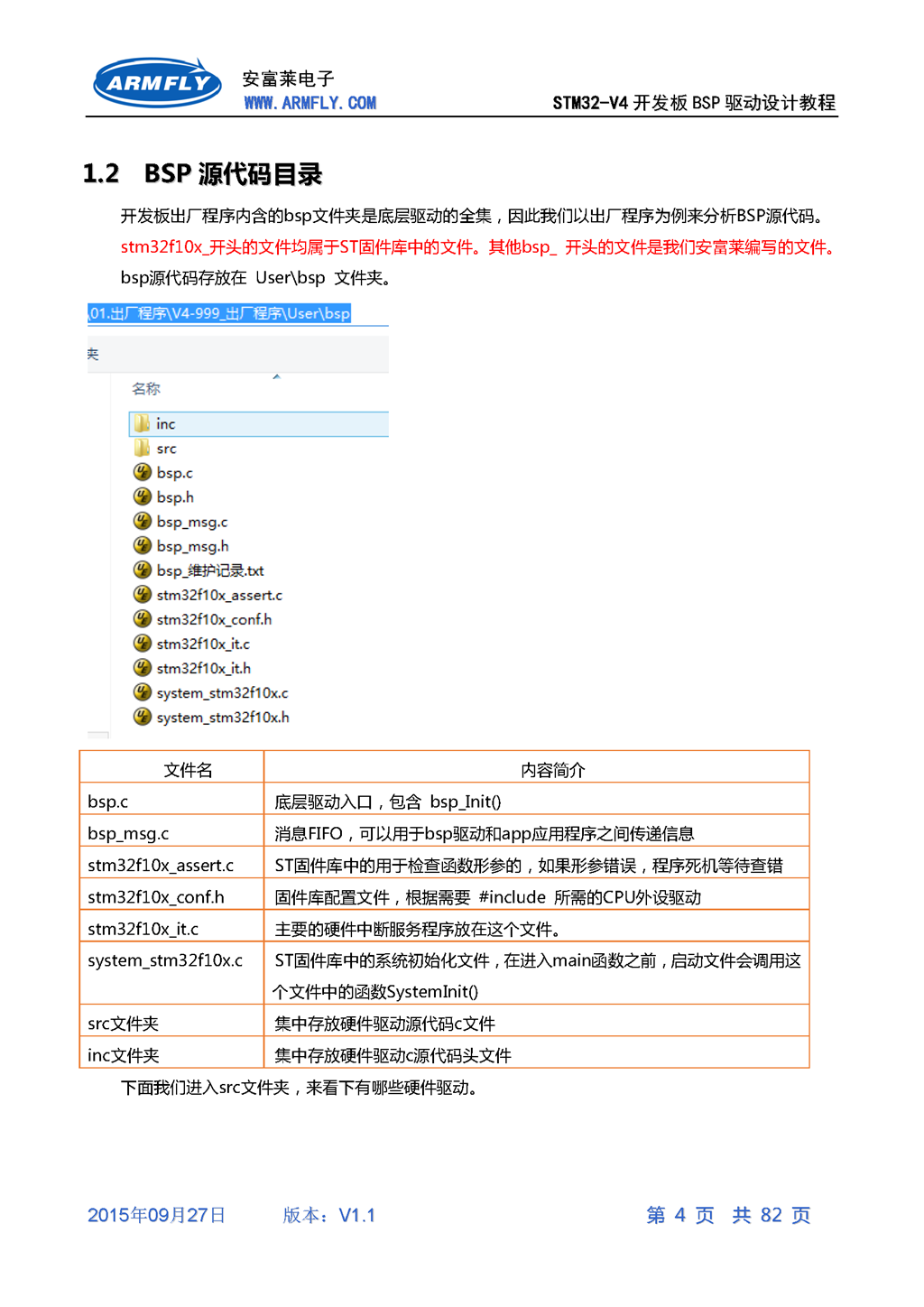This screenshot has width=924, height=1307.
Task: Select the inc folder icon
Action: 142,423
